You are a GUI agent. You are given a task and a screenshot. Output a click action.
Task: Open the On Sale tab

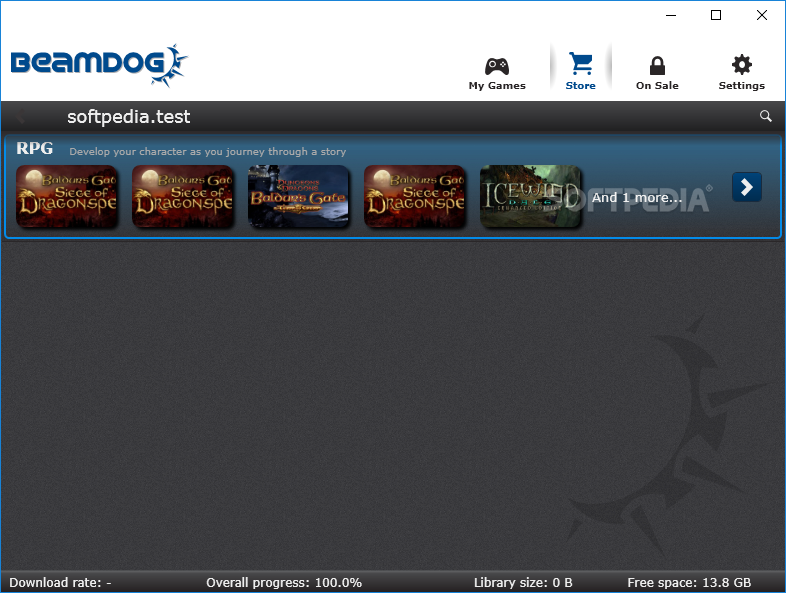pyautogui.click(x=657, y=74)
